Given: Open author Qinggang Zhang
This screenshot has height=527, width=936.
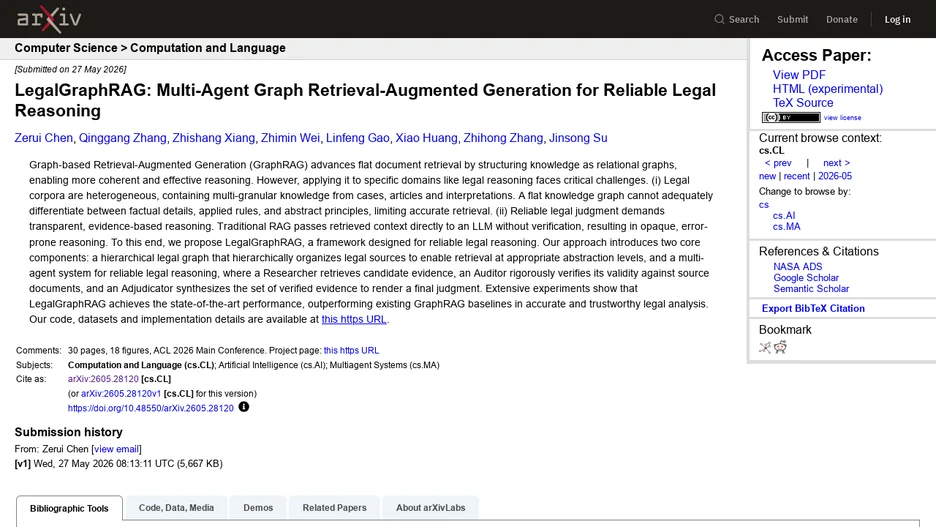Looking at the screenshot, I should pos(122,138).
